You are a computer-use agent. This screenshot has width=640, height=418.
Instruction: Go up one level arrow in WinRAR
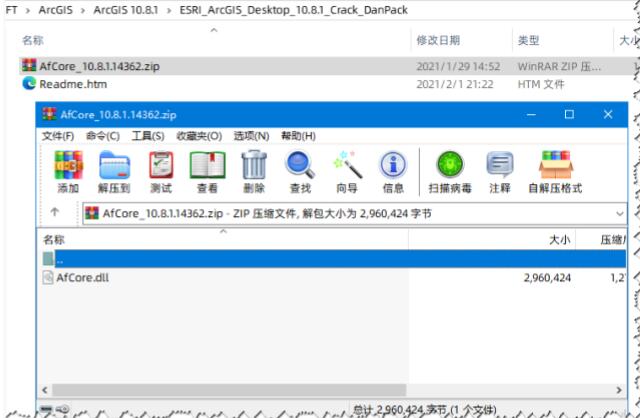[x=55, y=212]
